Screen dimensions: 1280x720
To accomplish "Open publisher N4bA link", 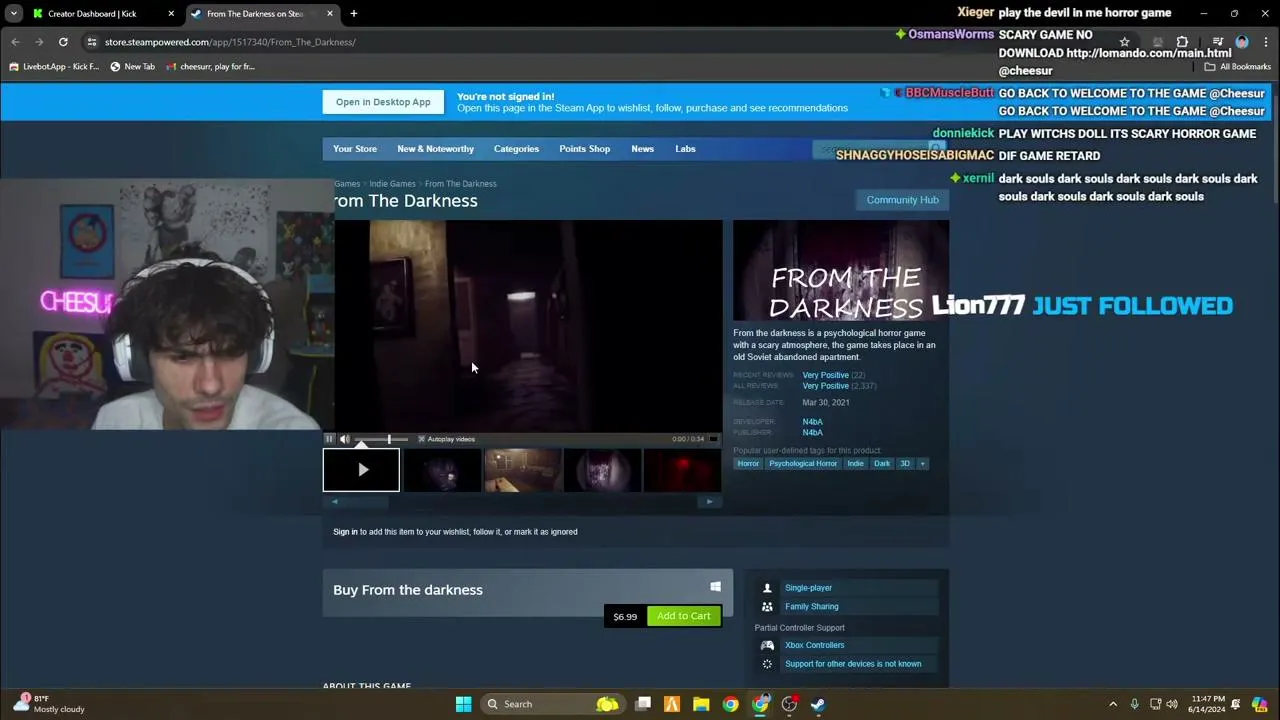I will 812,433.
